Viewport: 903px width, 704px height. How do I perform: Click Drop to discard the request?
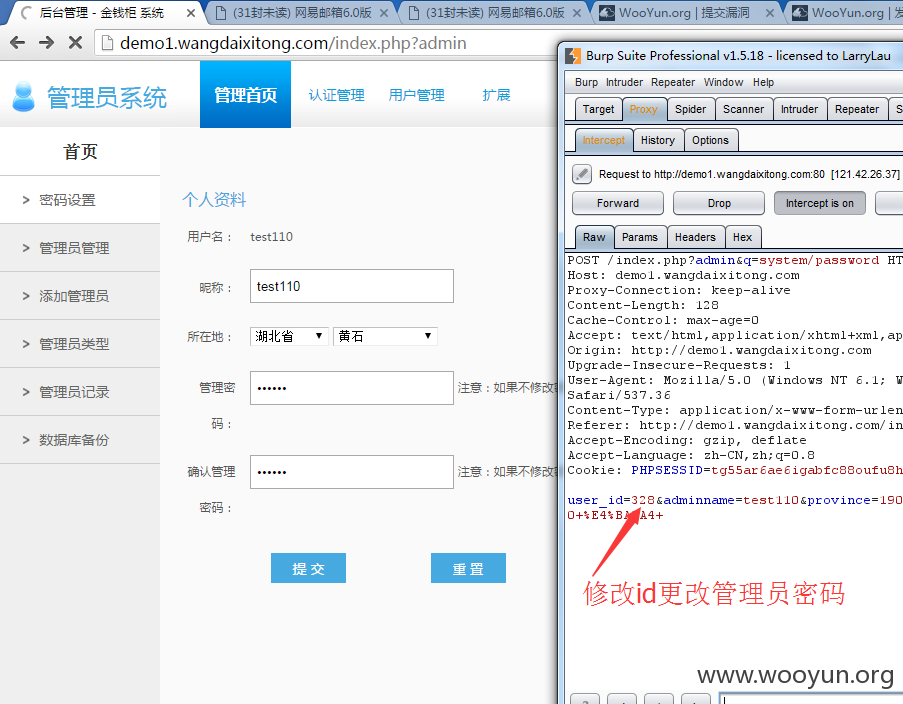click(x=719, y=203)
